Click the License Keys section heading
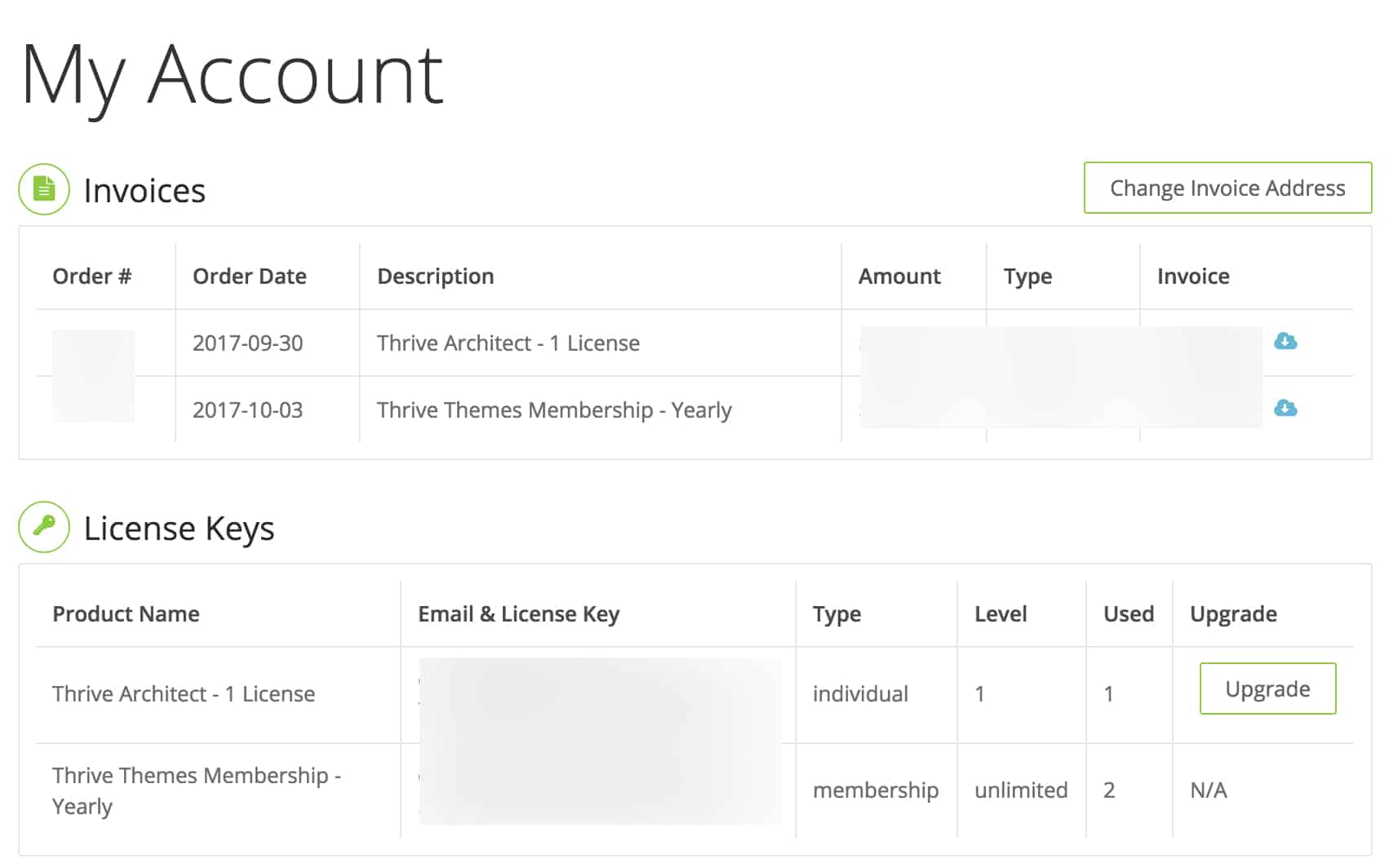The image size is (1389, 868). [180, 528]
